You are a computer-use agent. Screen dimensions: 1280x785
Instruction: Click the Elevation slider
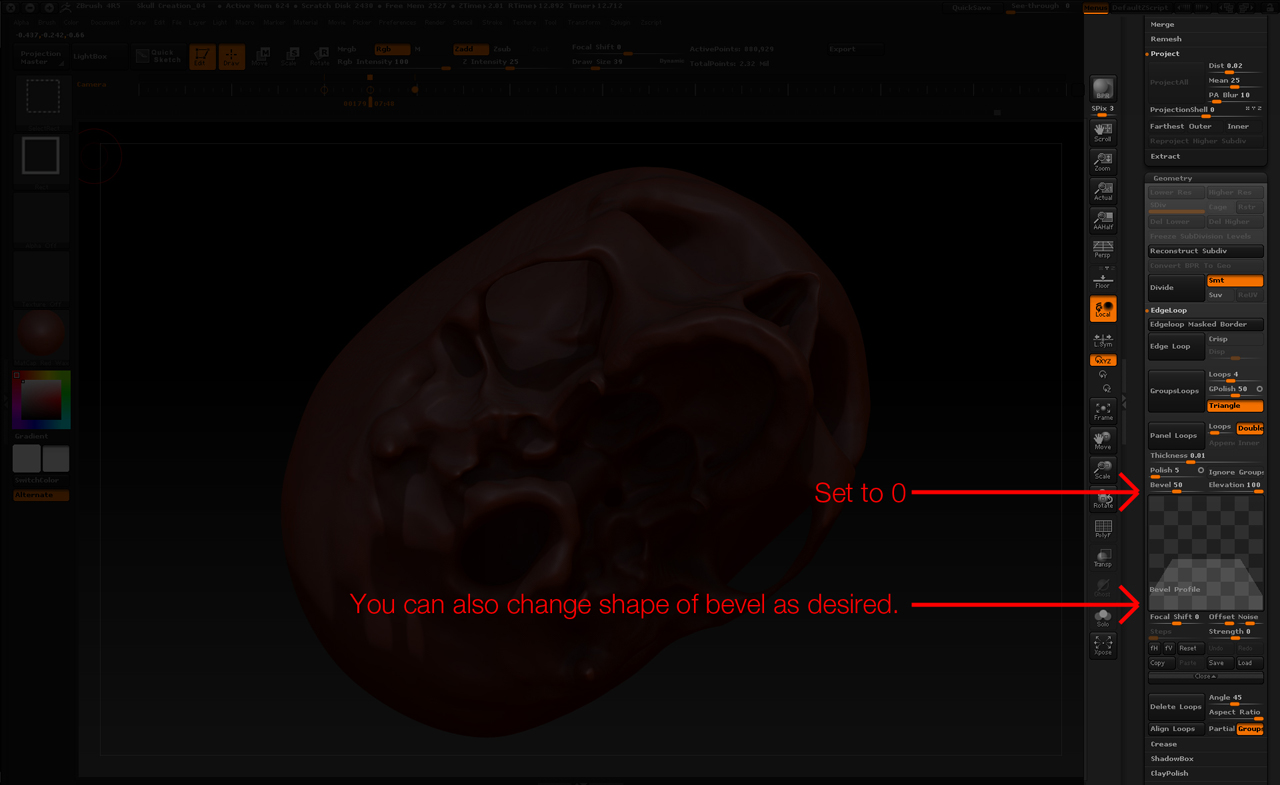(1235, 486)
